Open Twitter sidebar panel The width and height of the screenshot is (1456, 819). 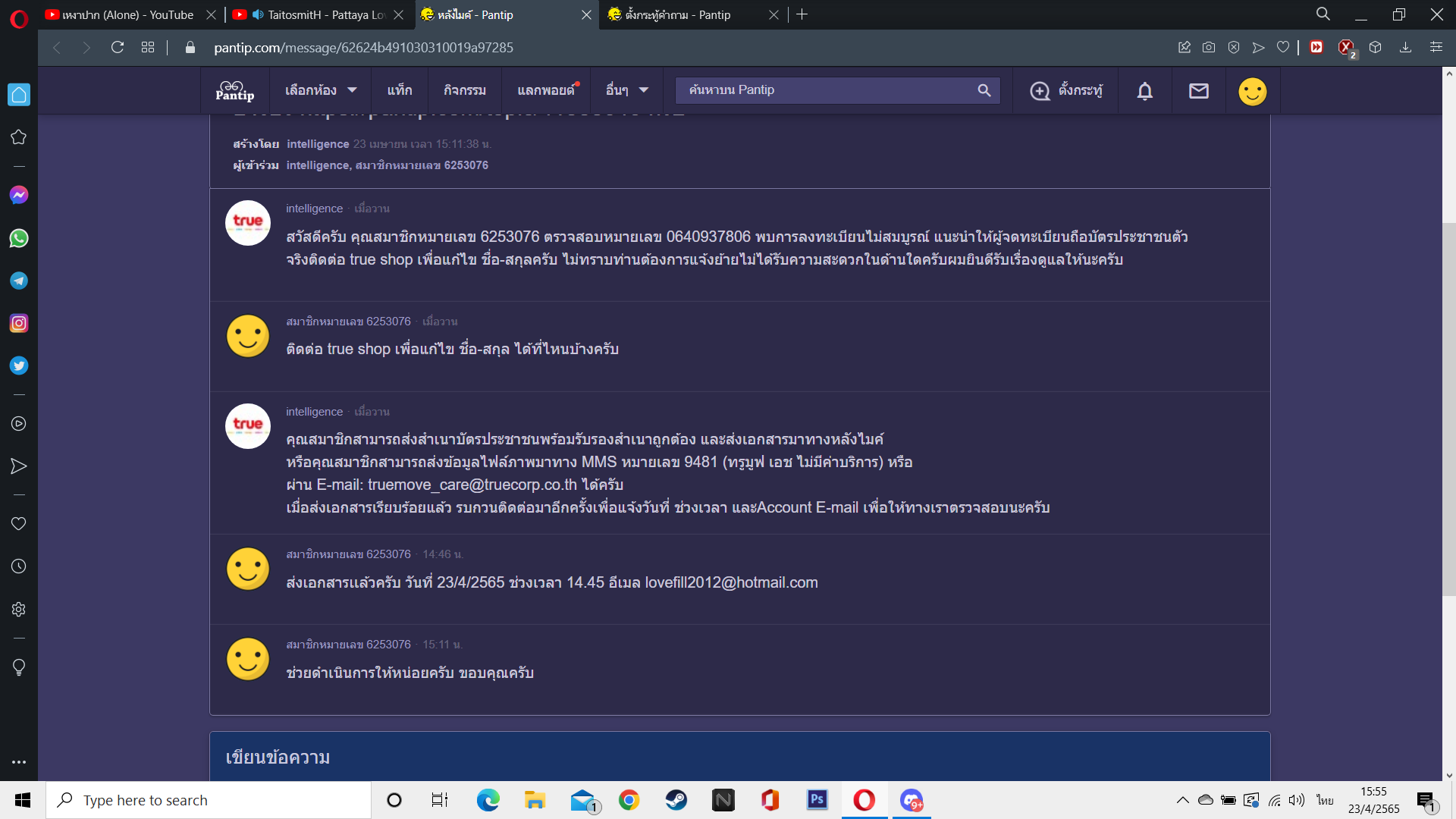pyautogui.click(x=19, y=366)
